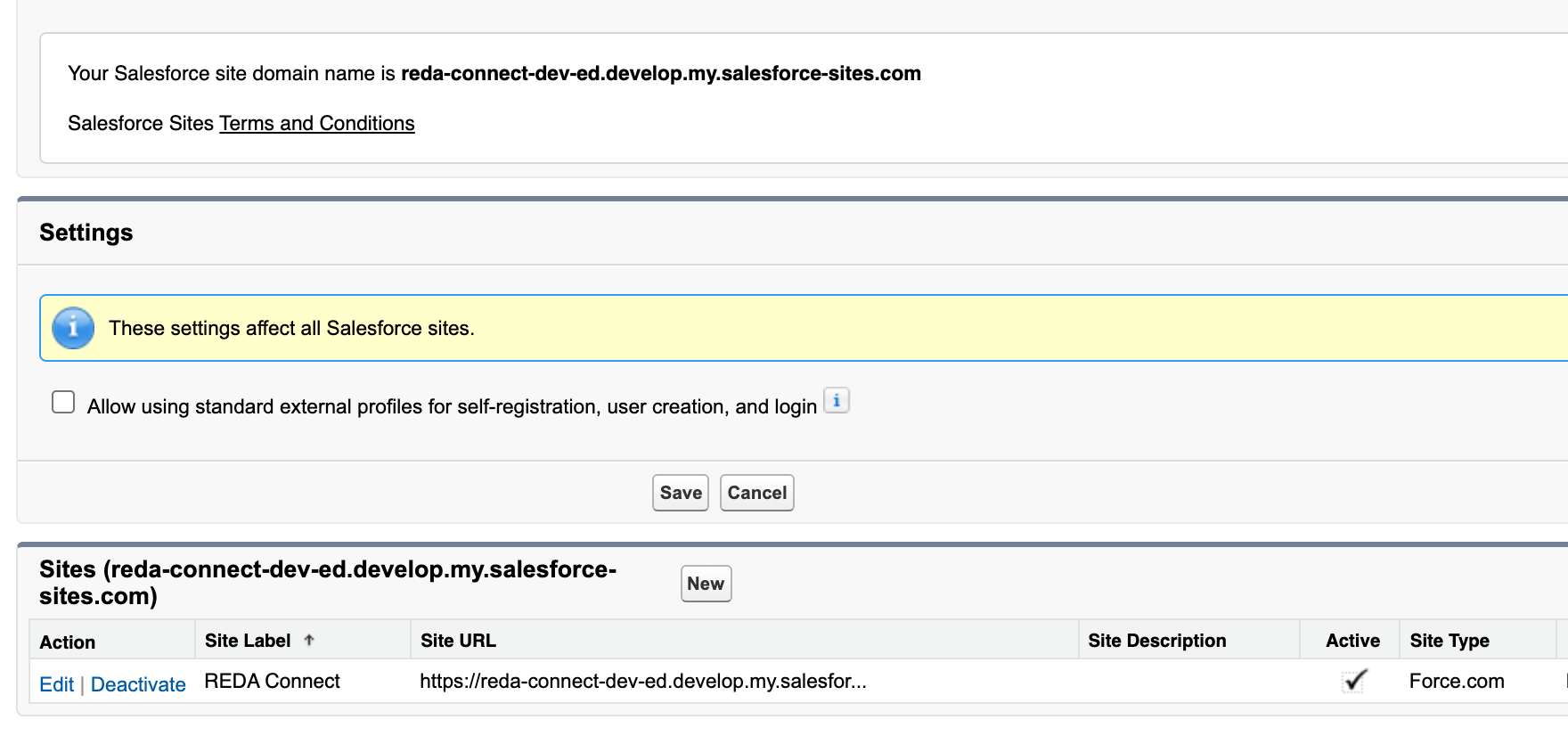
Task: Click the Site Type column header
Action: coord(1450,641)
